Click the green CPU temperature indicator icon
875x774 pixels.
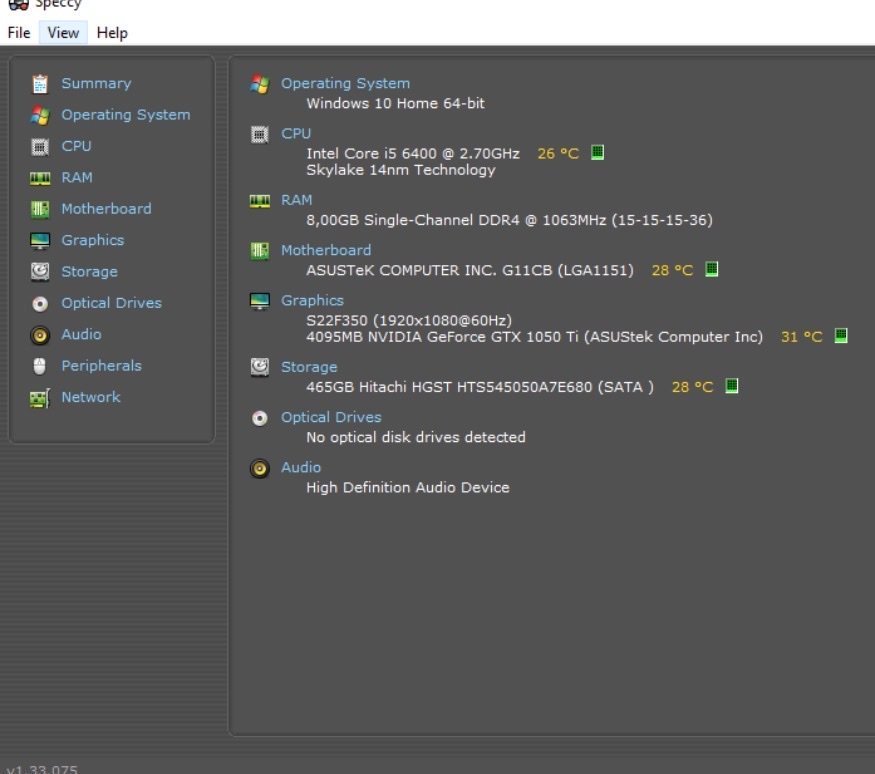tap(597, 153)
